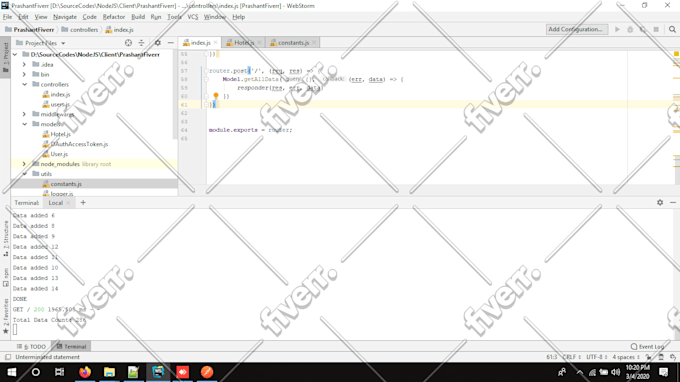Change the CRLF line separator setting

(x=572, y=357)
